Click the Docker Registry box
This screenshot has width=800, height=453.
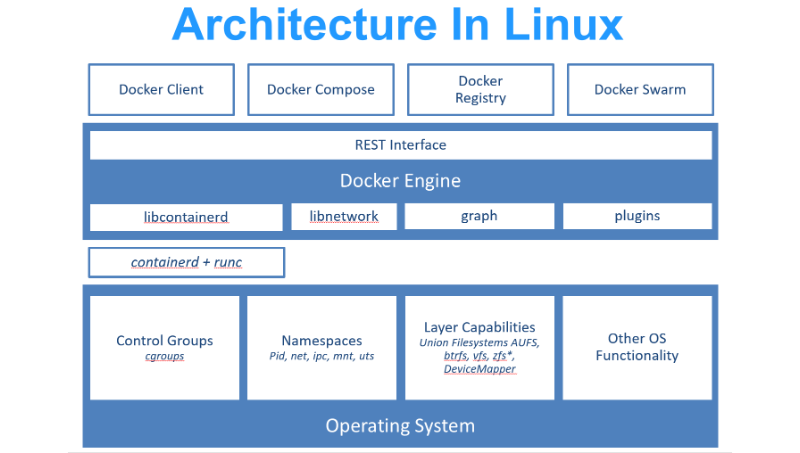click(x=481, y=89)
